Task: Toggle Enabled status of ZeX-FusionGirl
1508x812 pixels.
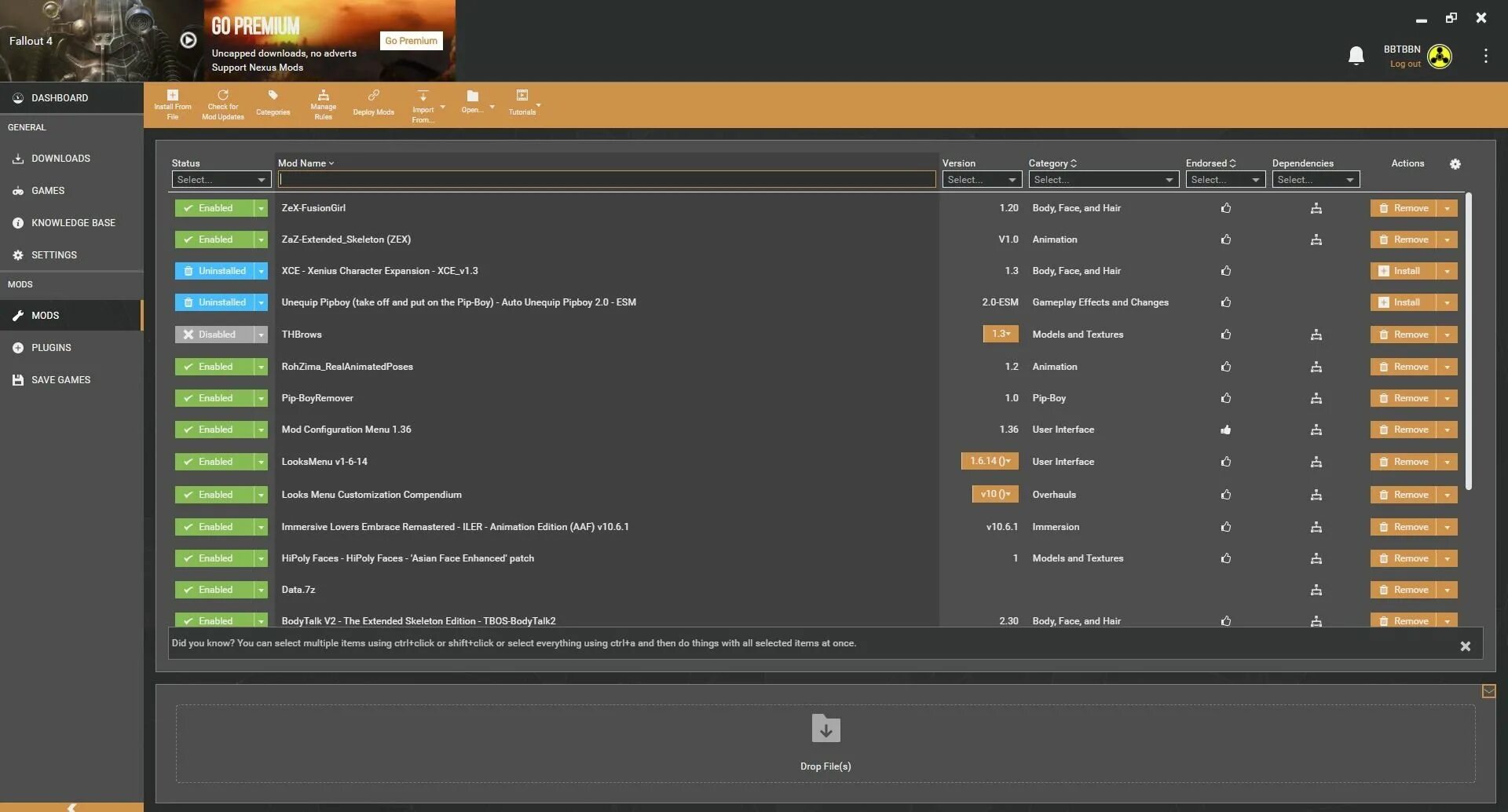Action: pos(214,208)
